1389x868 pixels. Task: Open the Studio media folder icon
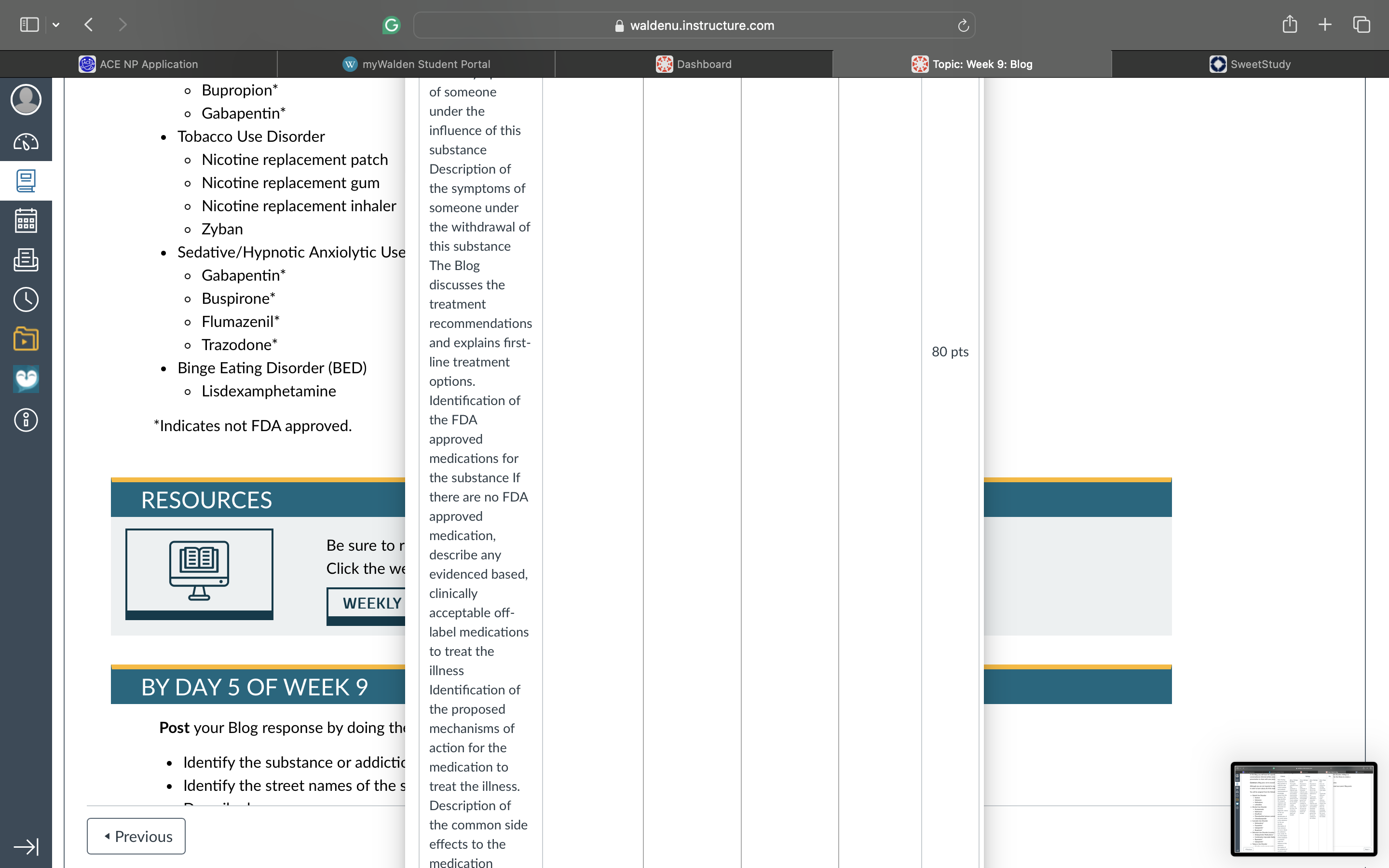pyautogui.click(x=26, y=339)
